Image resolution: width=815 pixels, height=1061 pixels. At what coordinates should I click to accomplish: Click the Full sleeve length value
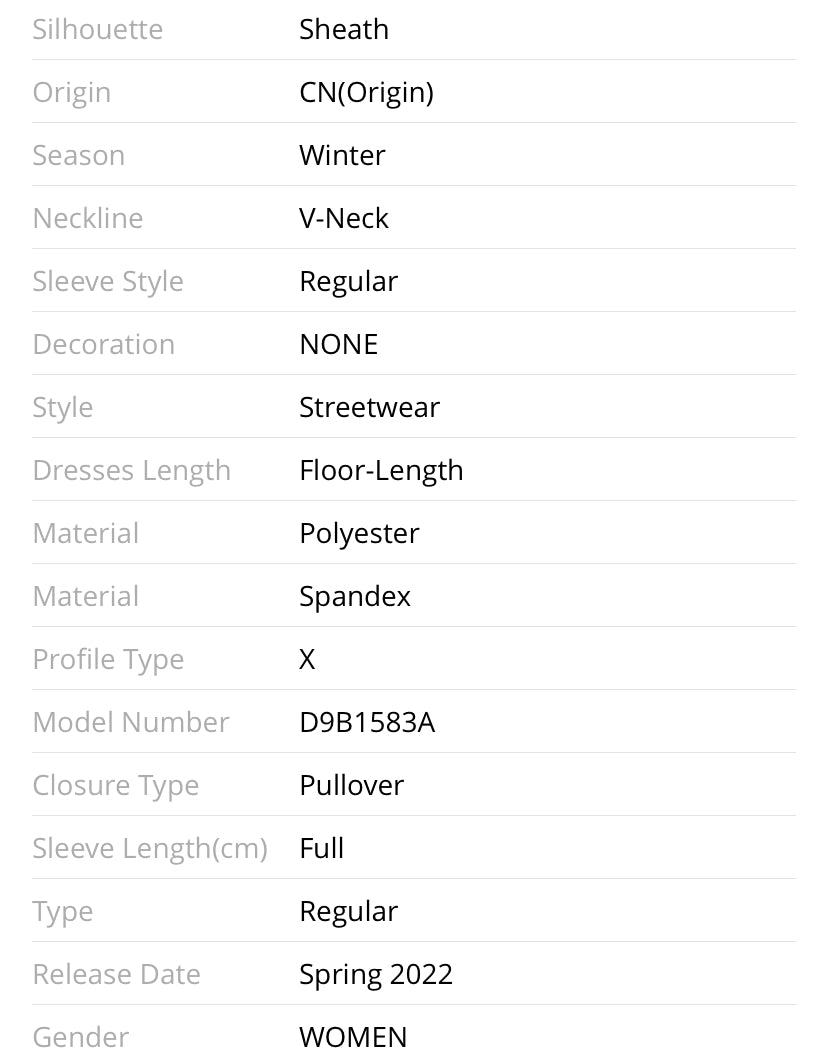click(x=321, y=848)
